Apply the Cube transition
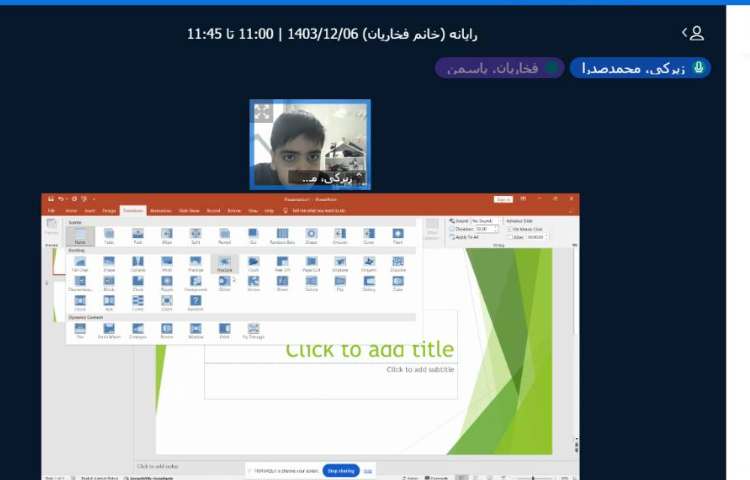Image resolution: width=750 pixels, height=480 pixels. tap(397, 283)
